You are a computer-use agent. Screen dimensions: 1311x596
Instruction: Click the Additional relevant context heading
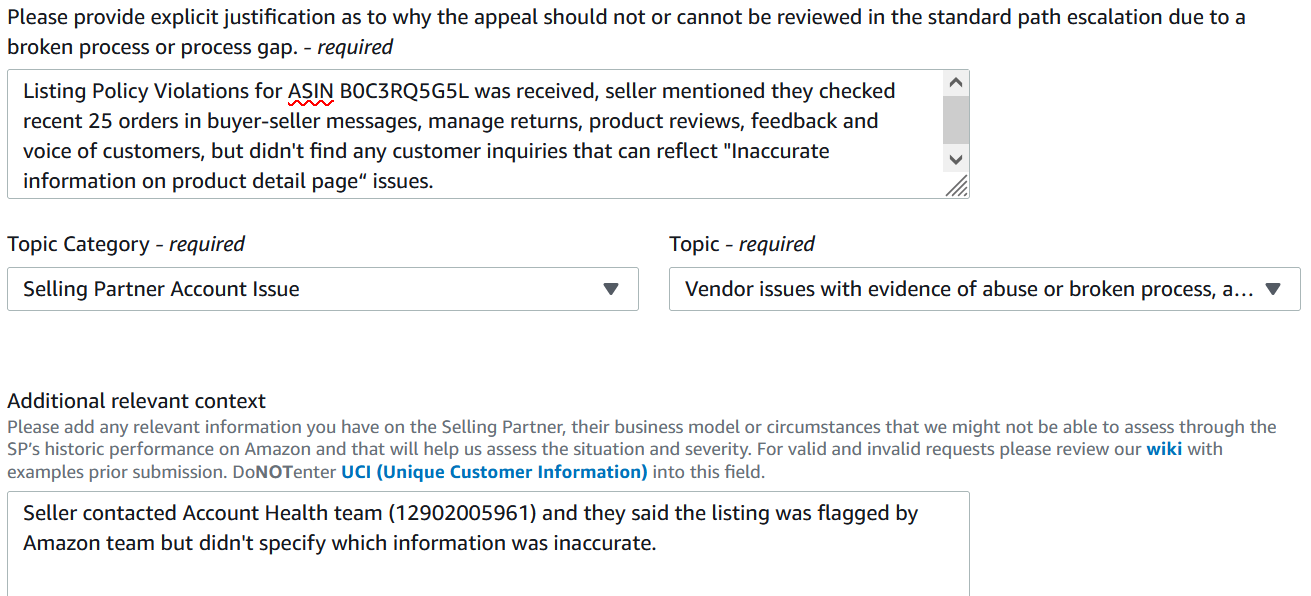pyautogui.click(x=137, y=401)
